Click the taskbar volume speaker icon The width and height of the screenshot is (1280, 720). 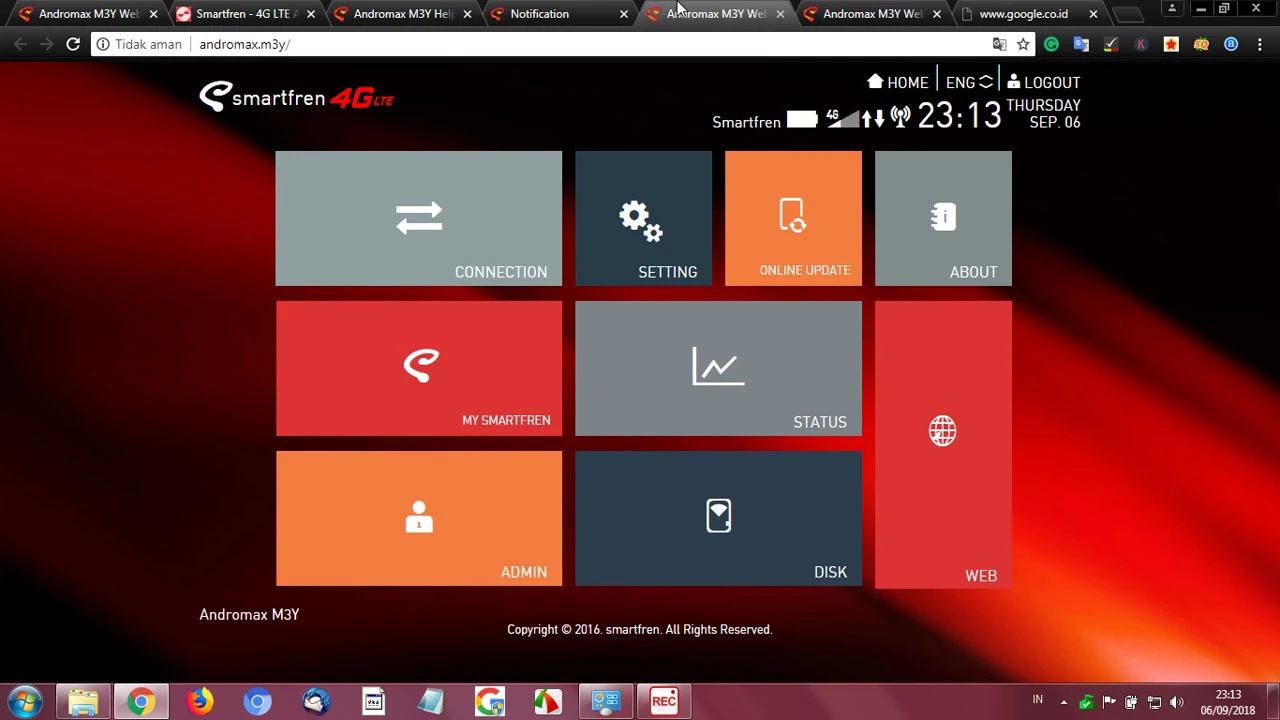point(1177,702)
